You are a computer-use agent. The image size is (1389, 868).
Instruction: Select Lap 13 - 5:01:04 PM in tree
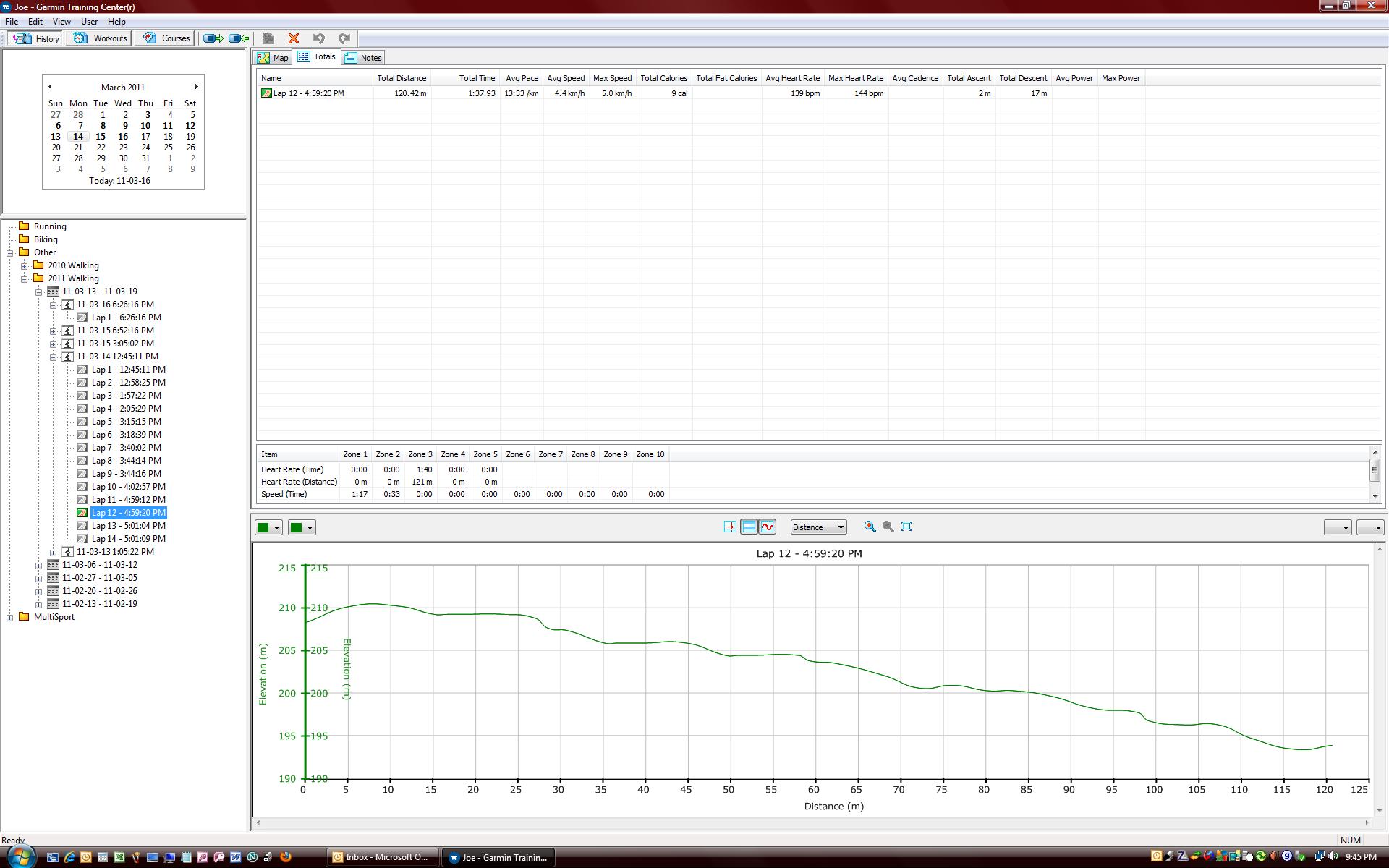pyautogui.click(x=129, y=526)
